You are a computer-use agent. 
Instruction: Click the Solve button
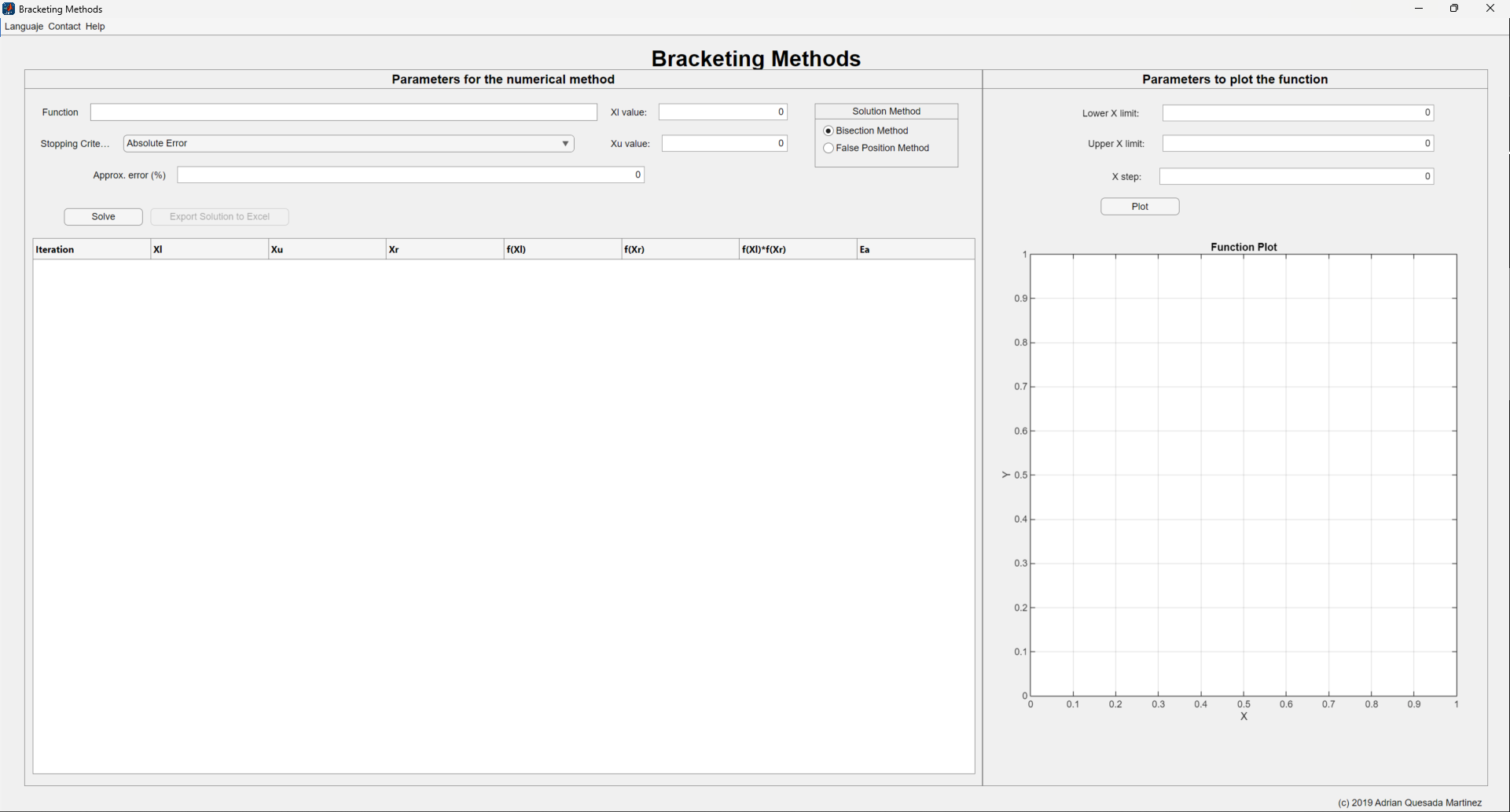(104, 217)
